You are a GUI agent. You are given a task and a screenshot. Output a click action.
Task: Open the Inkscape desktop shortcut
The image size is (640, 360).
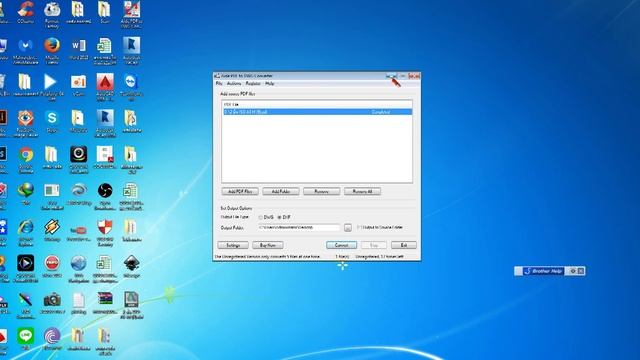tap(131, 264)
